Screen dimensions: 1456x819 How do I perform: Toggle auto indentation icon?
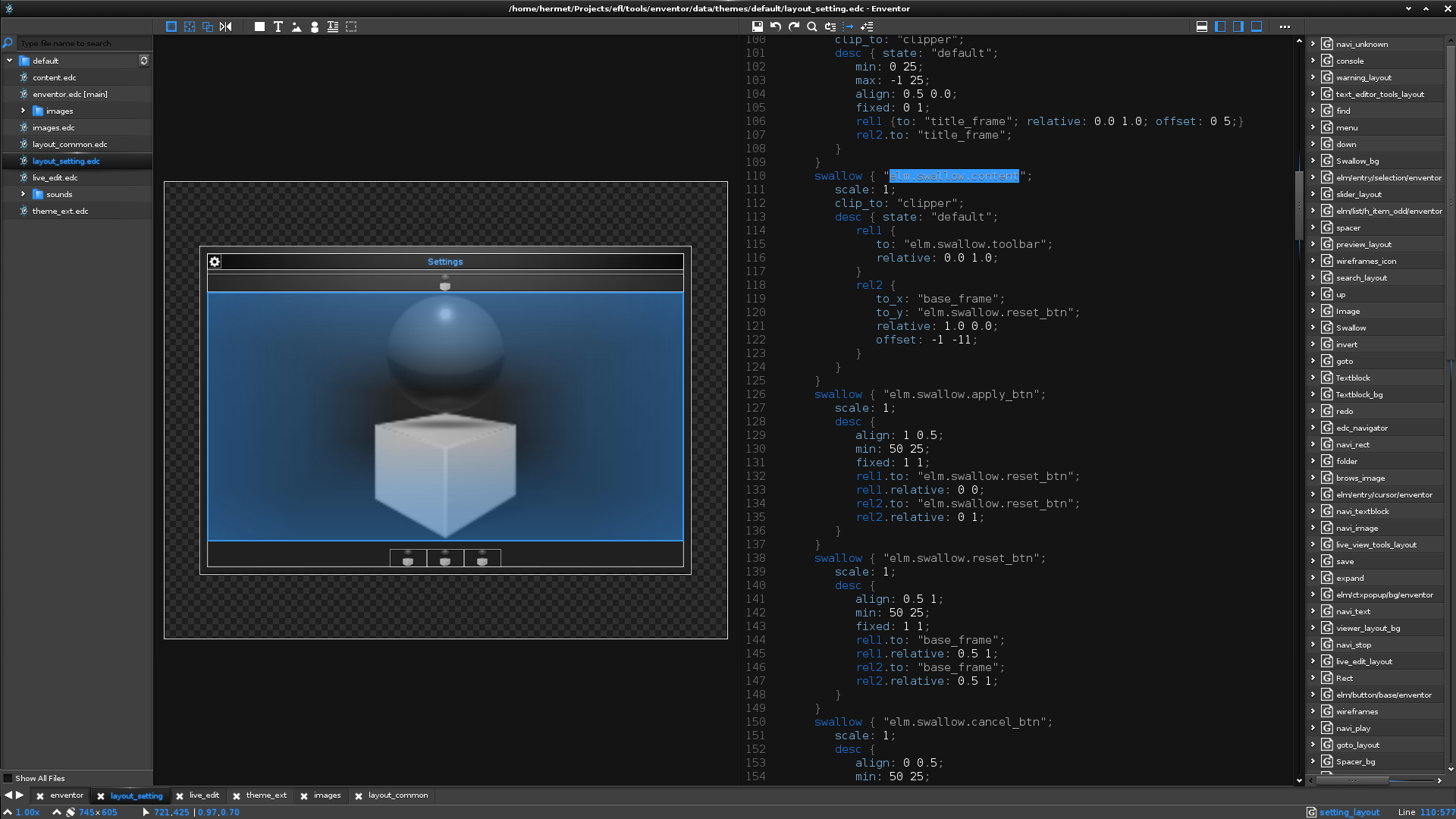849,27
